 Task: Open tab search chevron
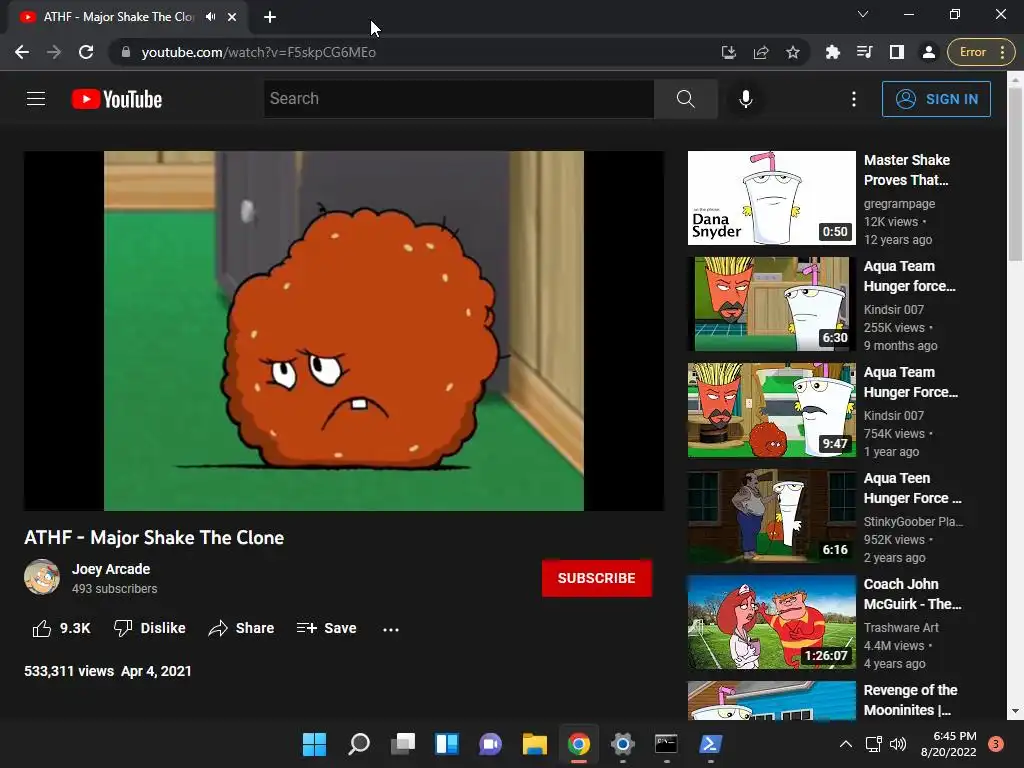click(x=863, y=14)
